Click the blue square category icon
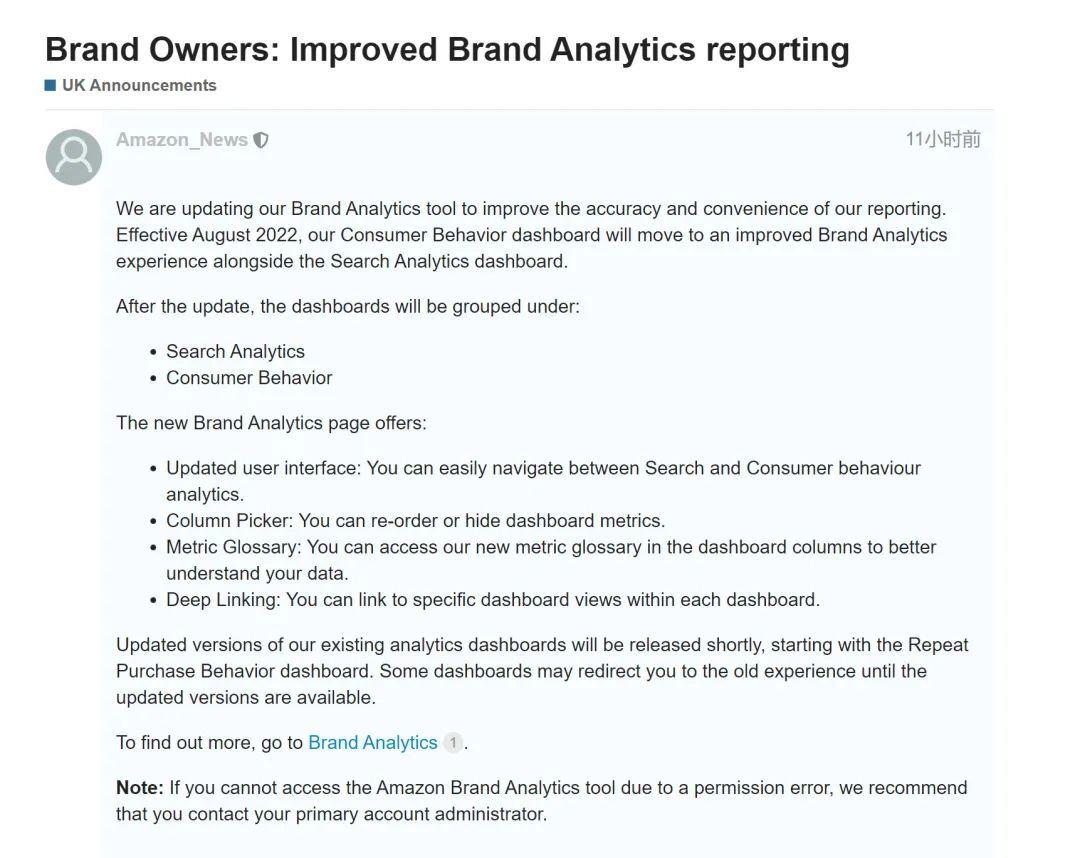This screenshot has width=1080, height=858. coord(50,86)
